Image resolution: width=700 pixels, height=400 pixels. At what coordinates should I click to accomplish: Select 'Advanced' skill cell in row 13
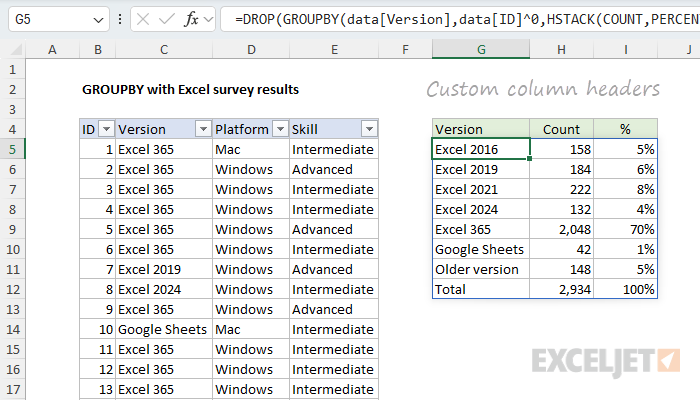(x=334, y=309)
